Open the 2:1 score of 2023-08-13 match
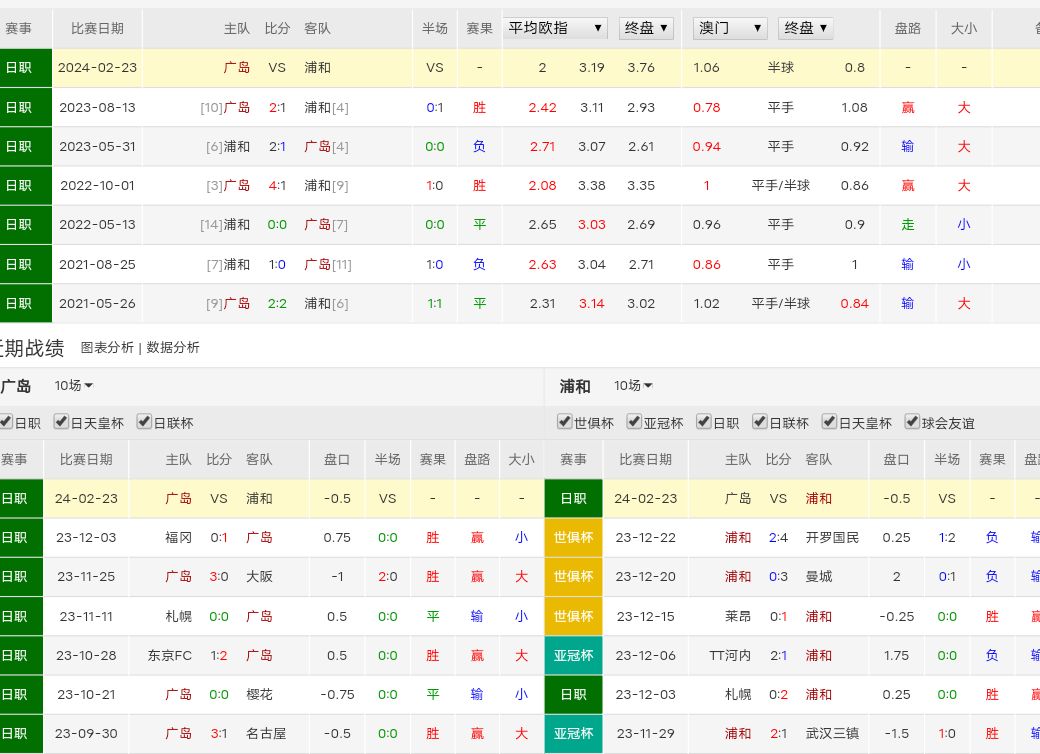Screen dimensions: 1040x754 pos(277,107)
